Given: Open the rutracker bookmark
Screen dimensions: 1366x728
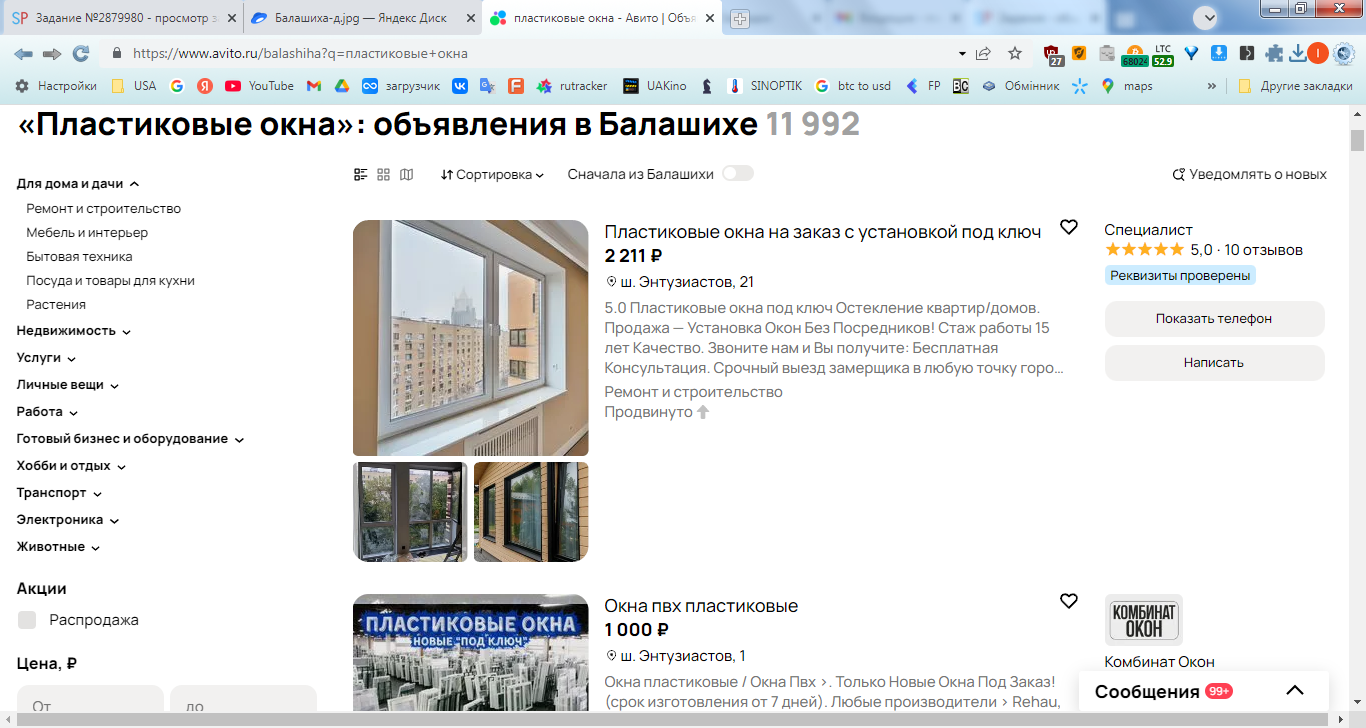Looking at the screenshot, I should tap(572, 86).
